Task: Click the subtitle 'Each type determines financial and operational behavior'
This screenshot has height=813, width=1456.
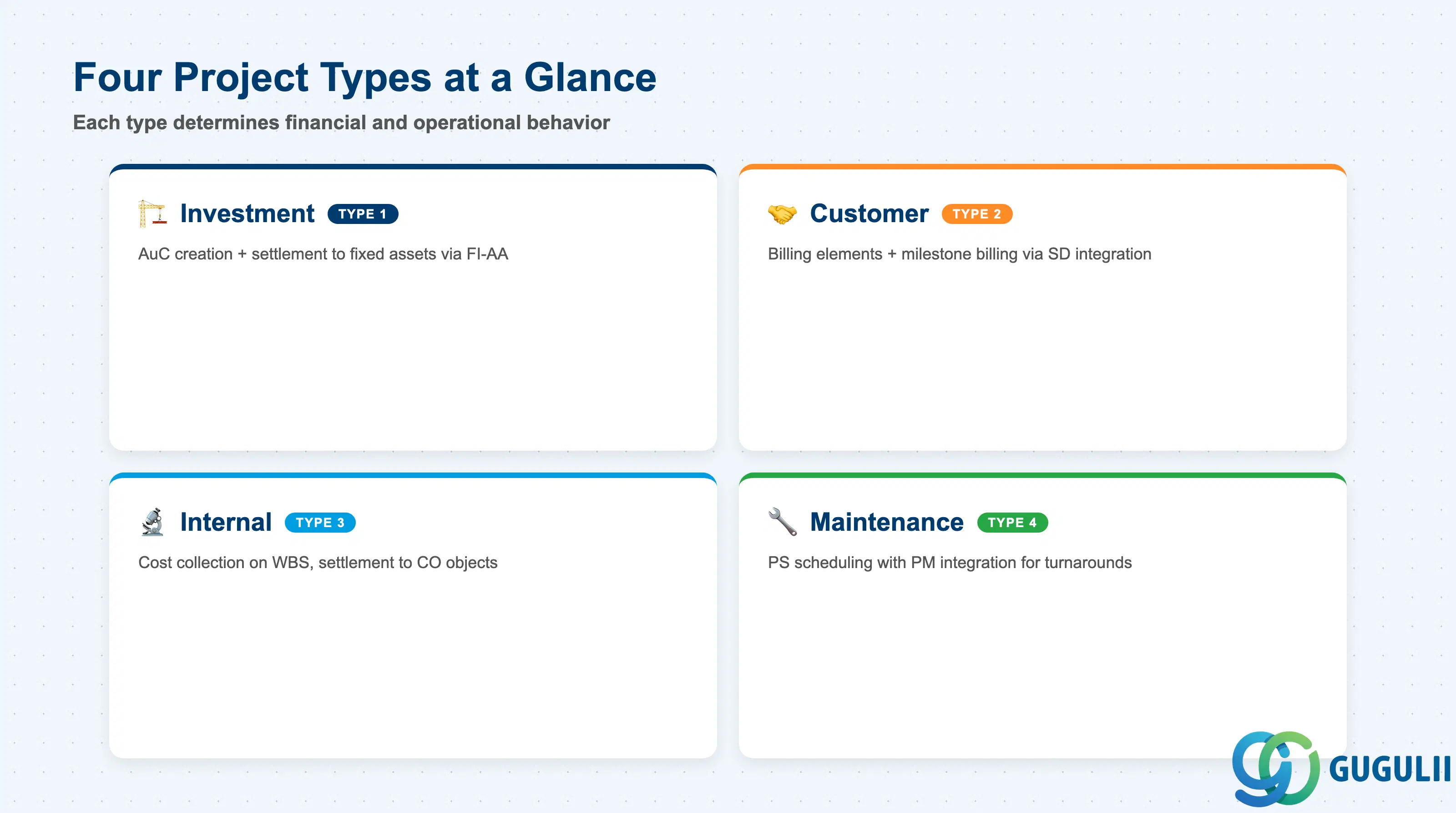Action: coord(341,123)
